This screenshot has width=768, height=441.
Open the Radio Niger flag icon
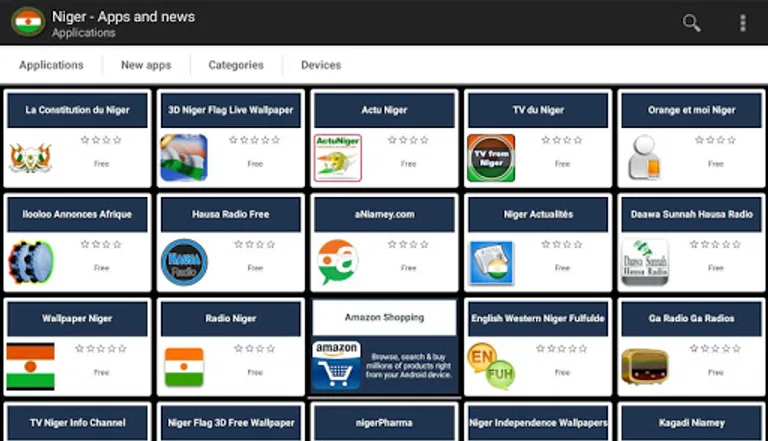184,367
